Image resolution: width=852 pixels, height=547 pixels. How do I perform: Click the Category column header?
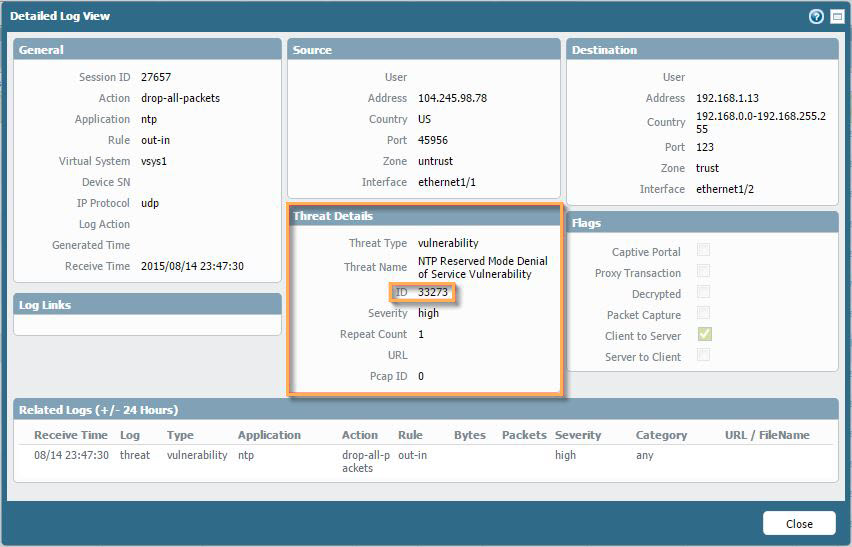pos(661,435)
